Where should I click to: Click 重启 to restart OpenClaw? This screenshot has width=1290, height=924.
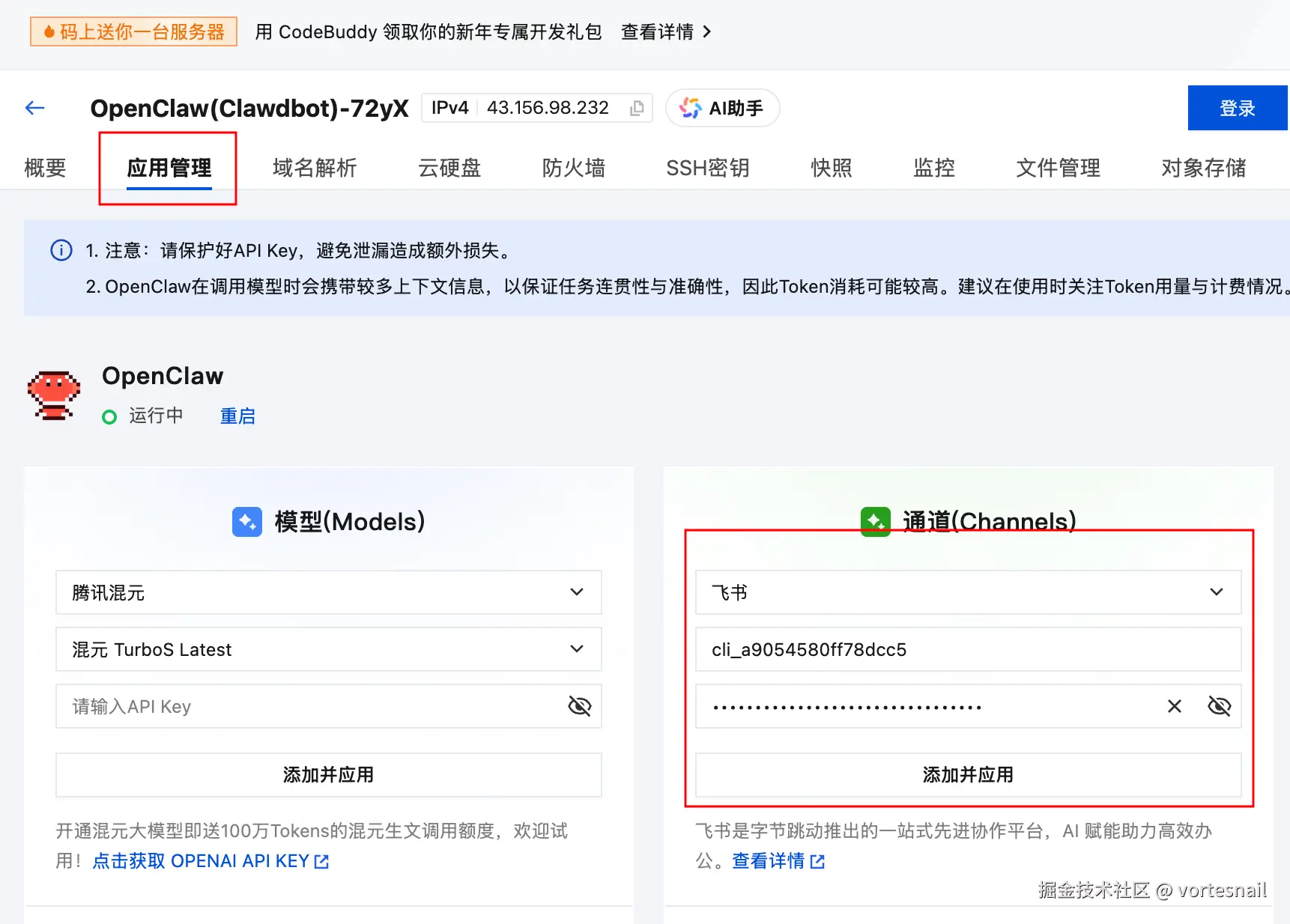[237, 416]
